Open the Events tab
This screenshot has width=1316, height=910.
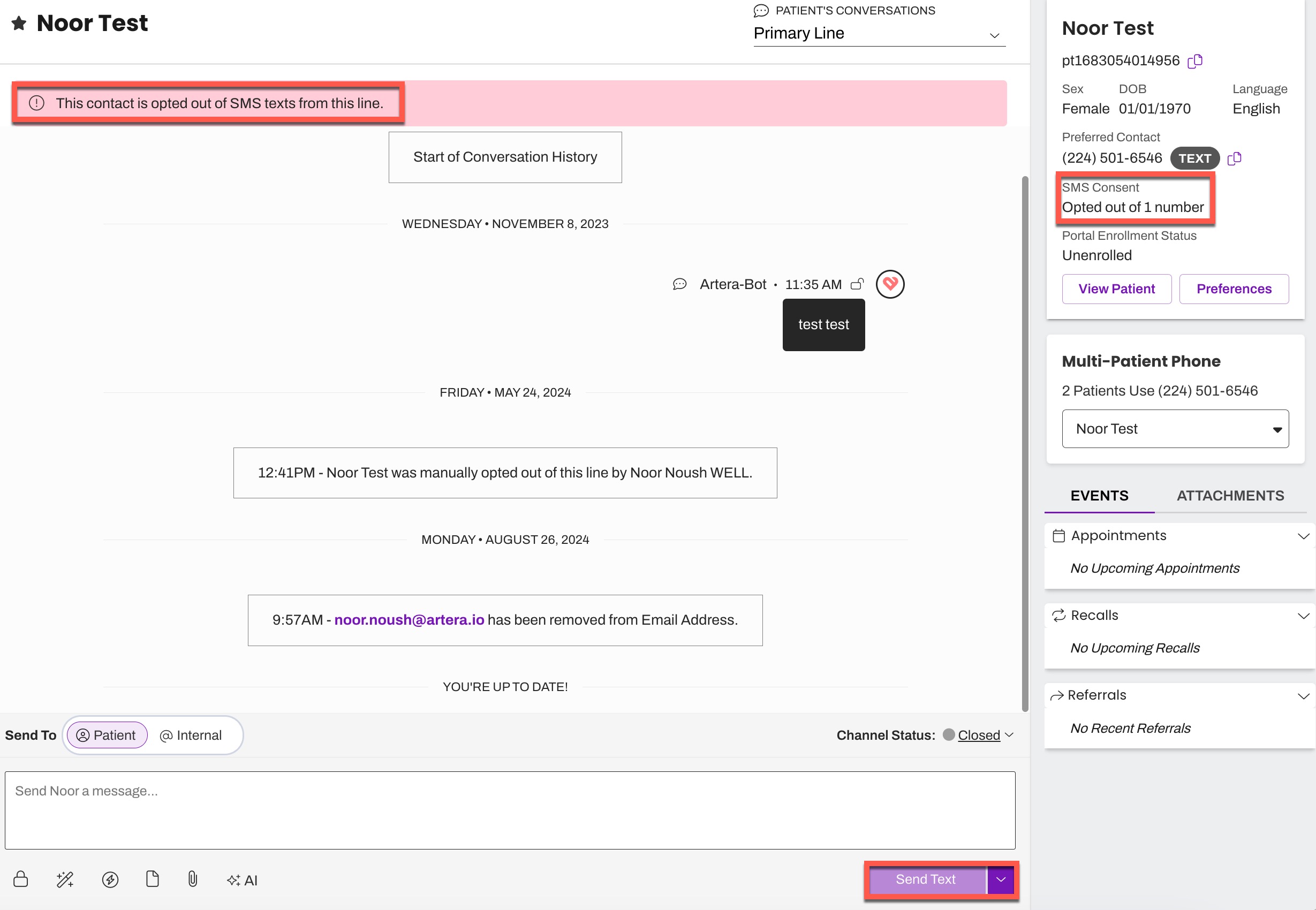[x=1099, y=496]
